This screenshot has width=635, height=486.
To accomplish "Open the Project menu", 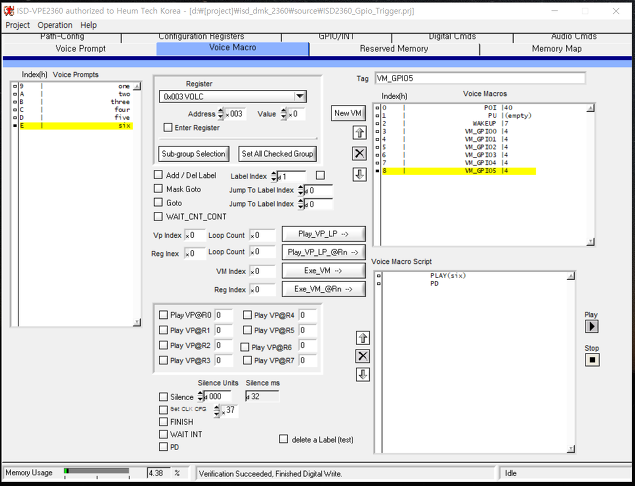I will (x=17, y=25).
